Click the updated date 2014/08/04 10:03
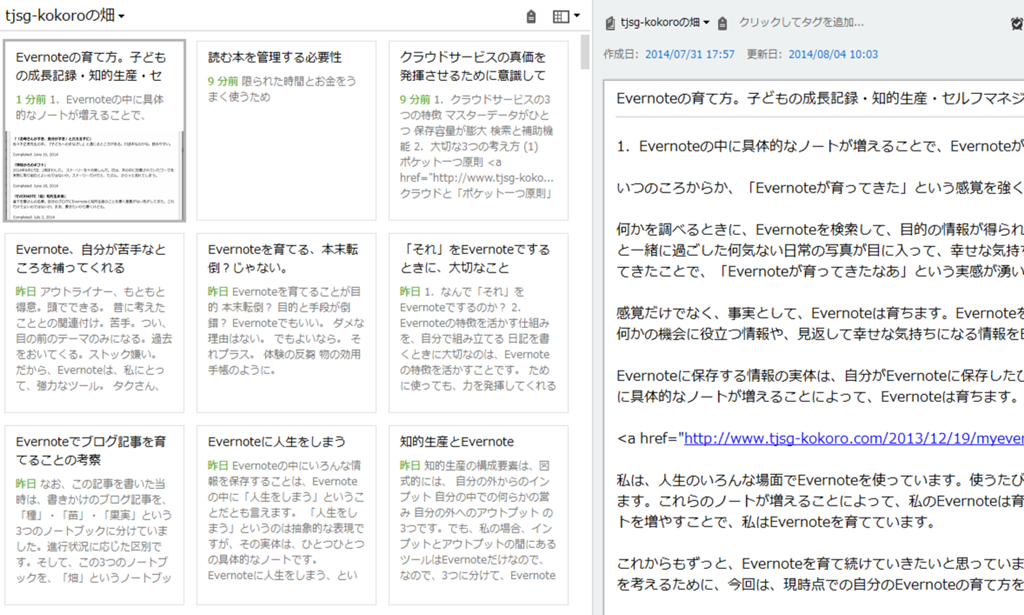Viewport: 1024px width, 615px height. 833,54
